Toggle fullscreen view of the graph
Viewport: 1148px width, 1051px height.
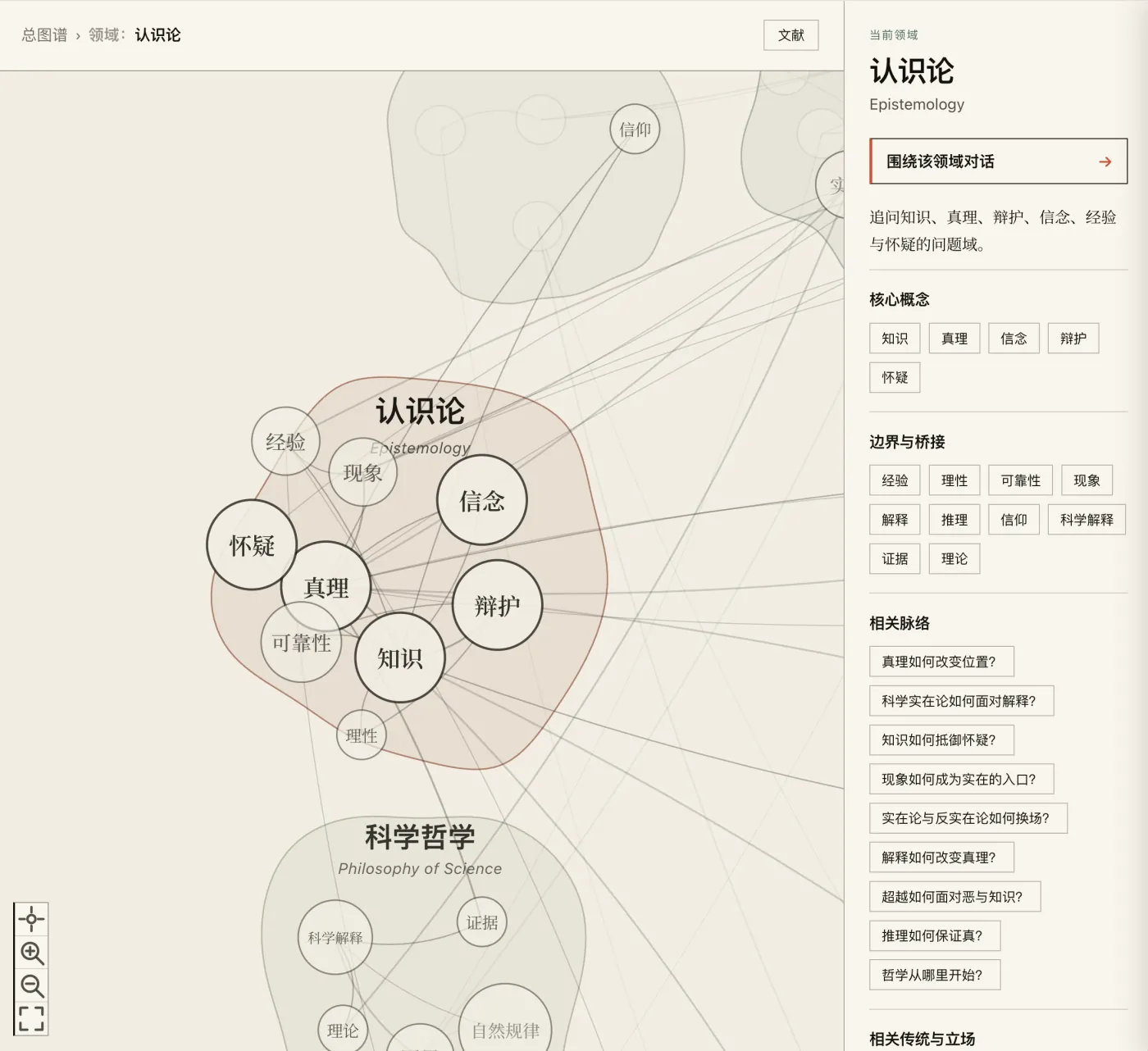[x=31, y=1018]
